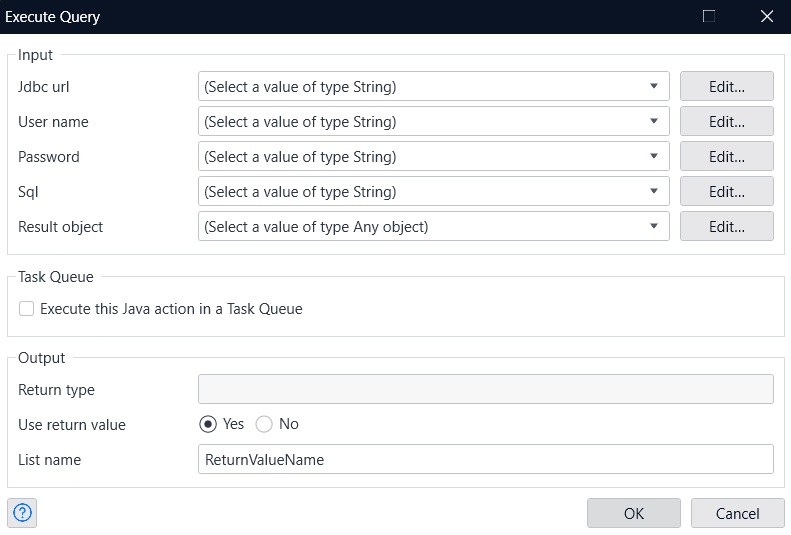Image resolution: width=791 pixels, height=535 pixels.
Task: Click the Cancel button
Action: (x=737, y=513)
